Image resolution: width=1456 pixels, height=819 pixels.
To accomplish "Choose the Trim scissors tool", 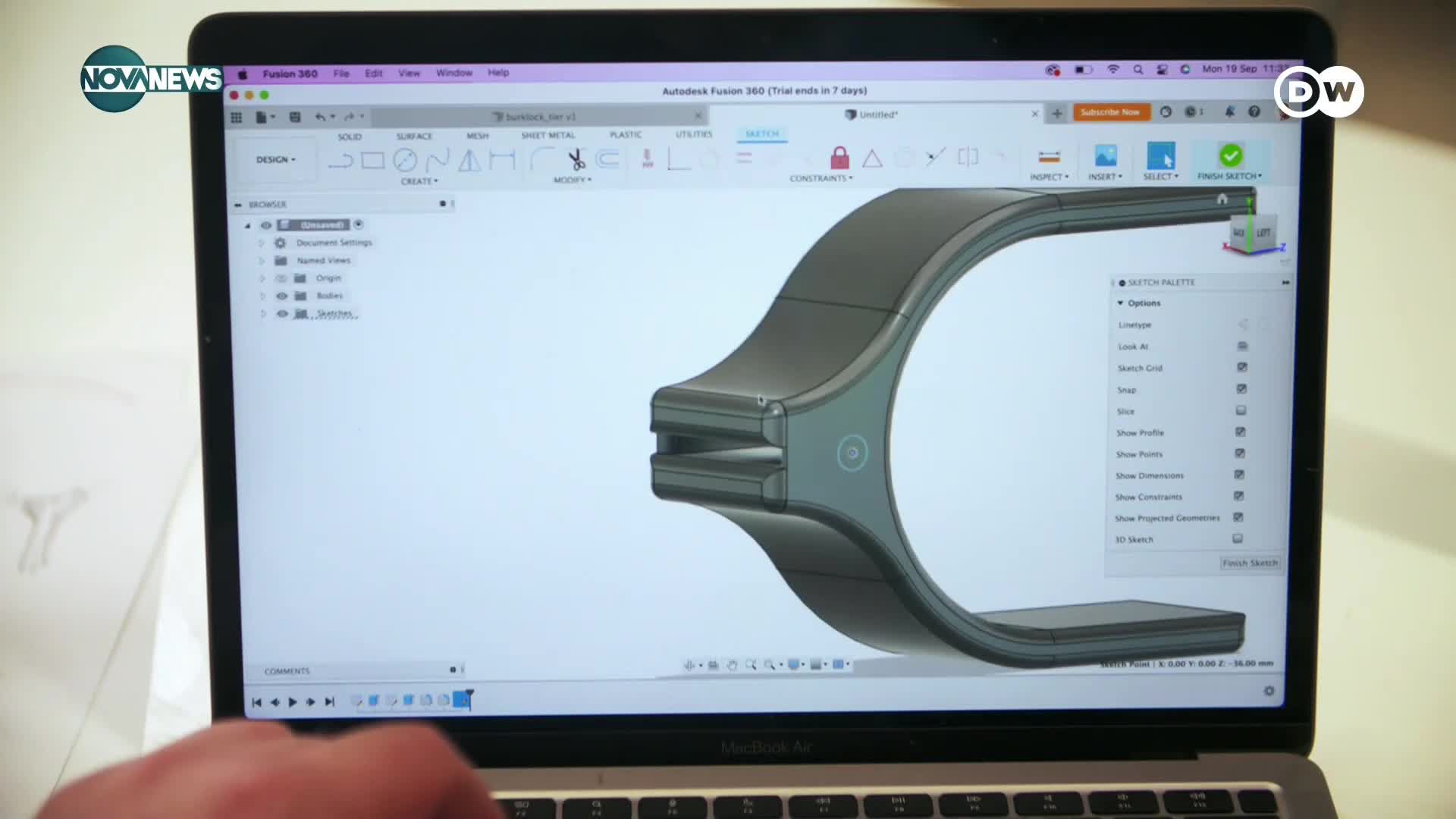I will click(x=576, y=159).
